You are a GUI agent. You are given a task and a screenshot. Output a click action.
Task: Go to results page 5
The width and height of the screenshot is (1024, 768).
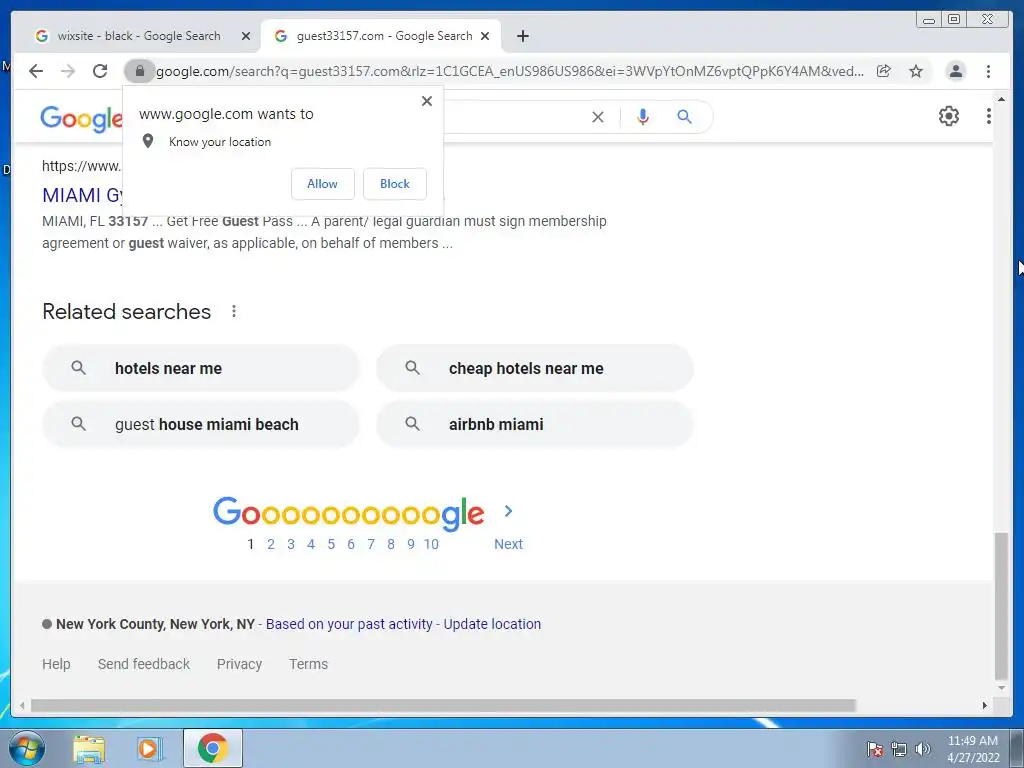pyautogui.click(x=331, y=544)
